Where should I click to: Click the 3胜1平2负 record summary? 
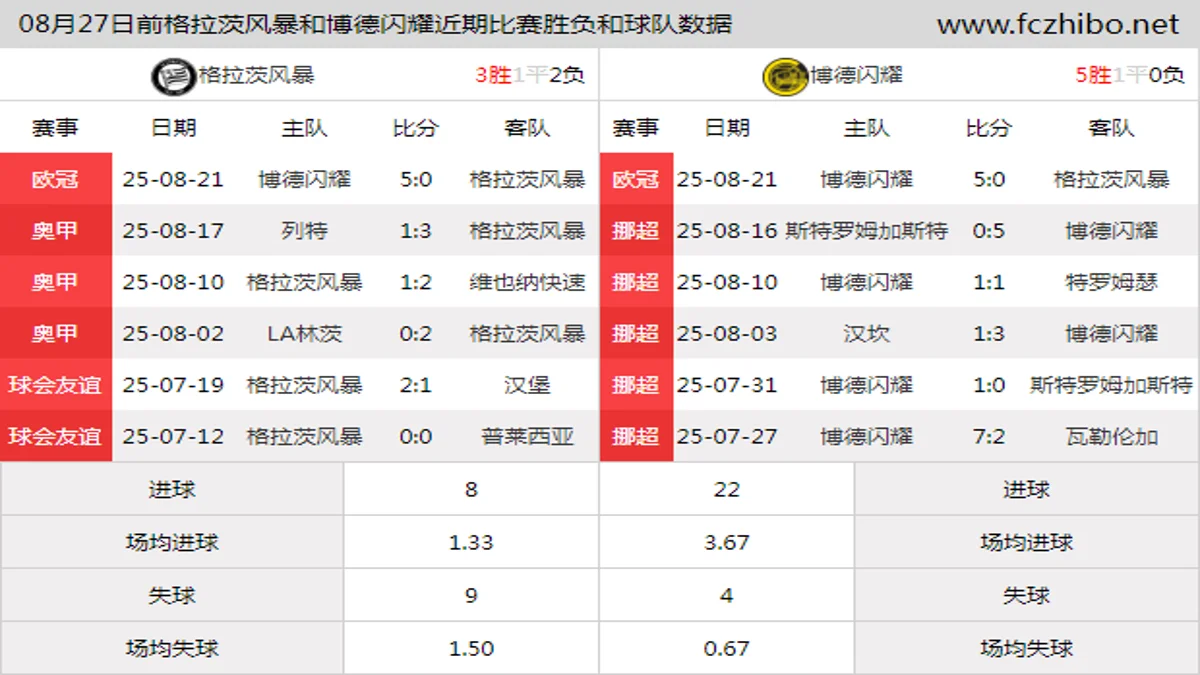(x=530, y=75)
